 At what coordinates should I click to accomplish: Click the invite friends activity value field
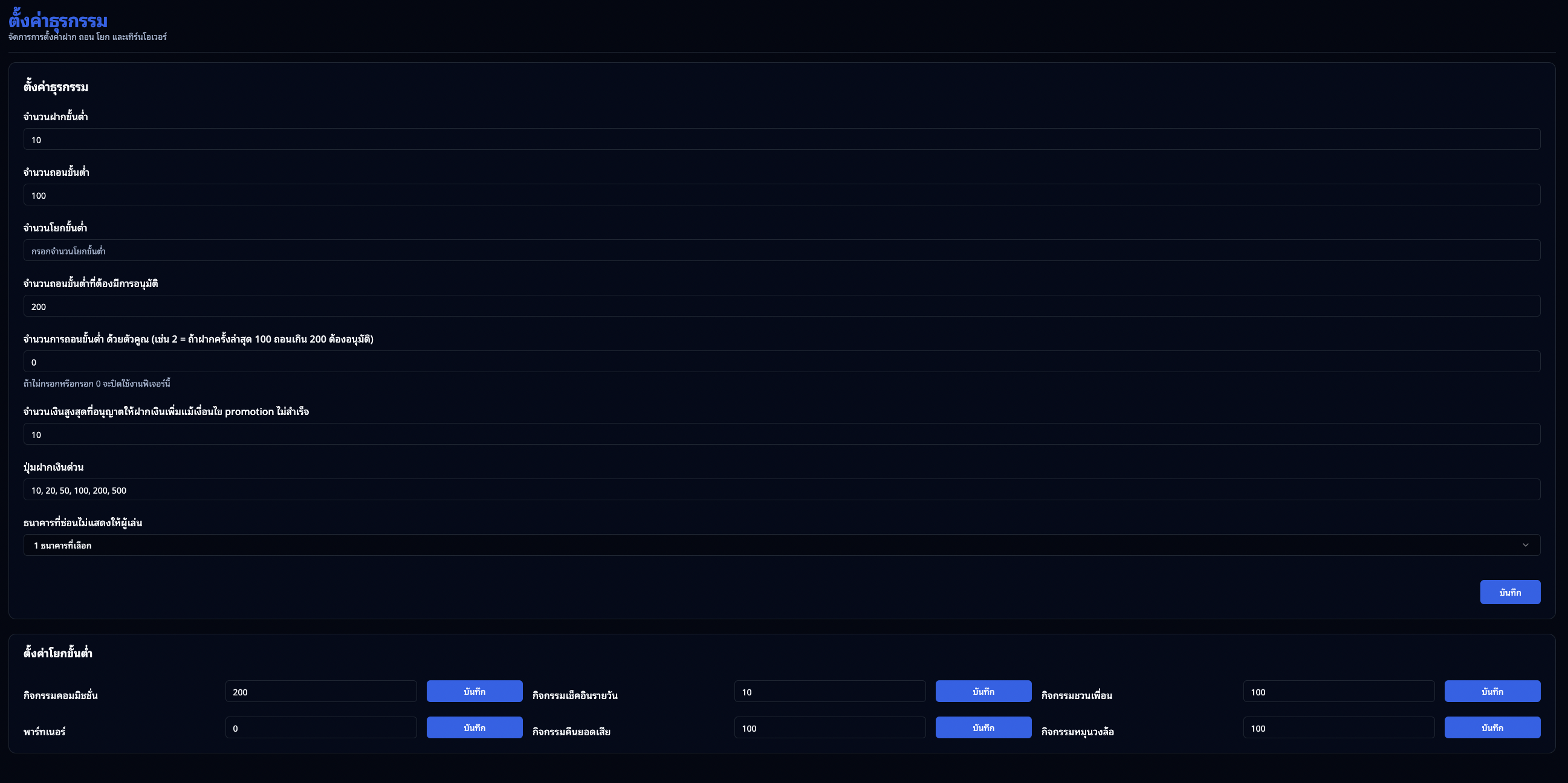1338,692
